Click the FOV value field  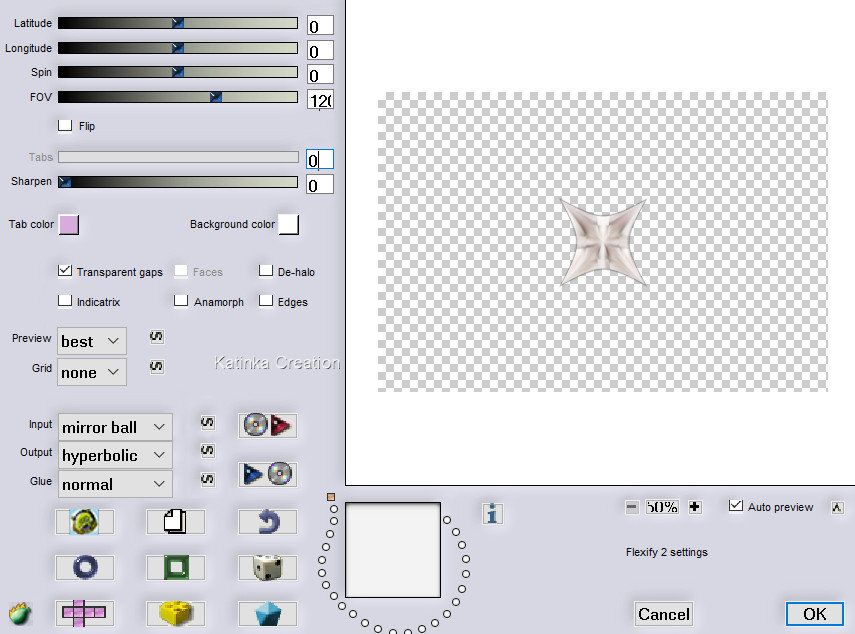320,100
